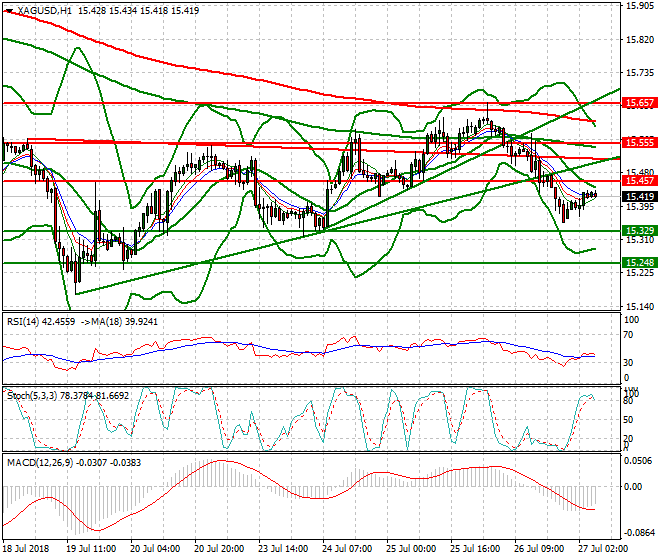Click the chart menu triangle beside XAGUSD,H1
This screenshot has height=560, width=660.
9,11
